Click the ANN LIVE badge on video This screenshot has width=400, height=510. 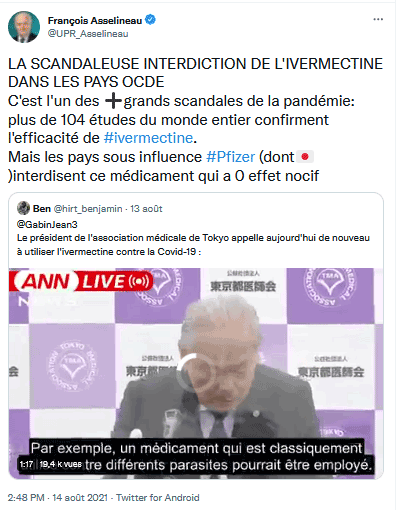pos(82,282)
